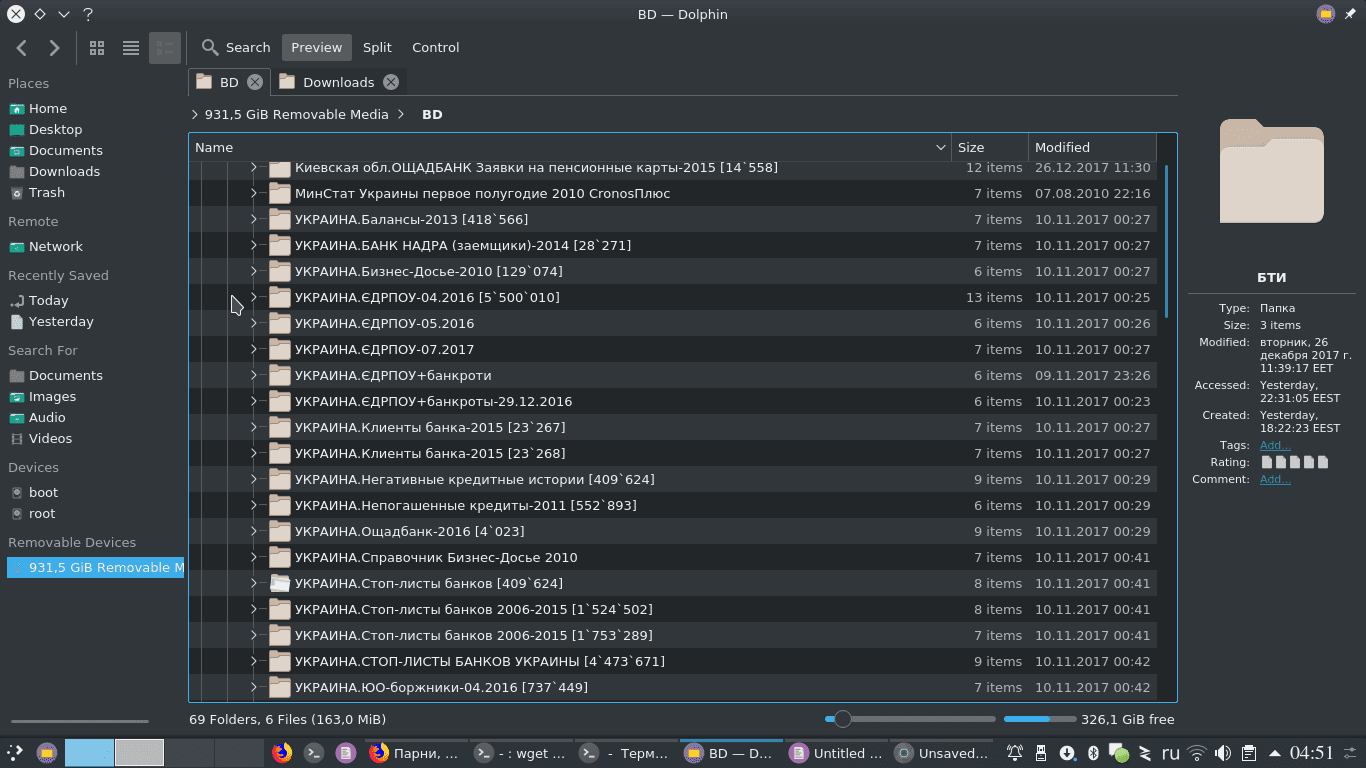1366x768 pixels.
Task: Expand УКРАИНА.БАНК НАДРА folder arrow
Action: (253, 245)
